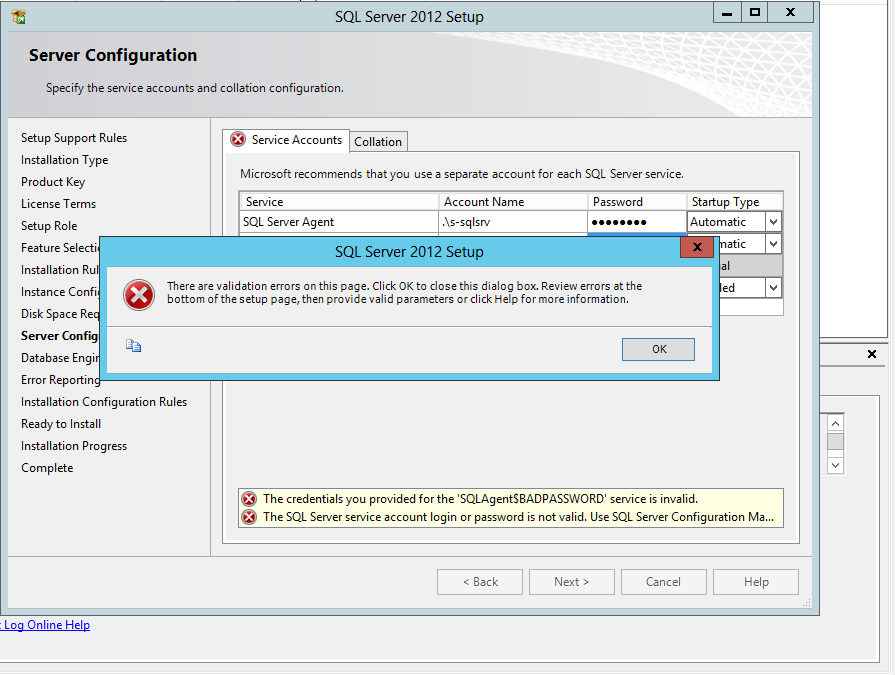Click the Next button
The width and height of the screenshot is (895, 675).
(571, 582)
